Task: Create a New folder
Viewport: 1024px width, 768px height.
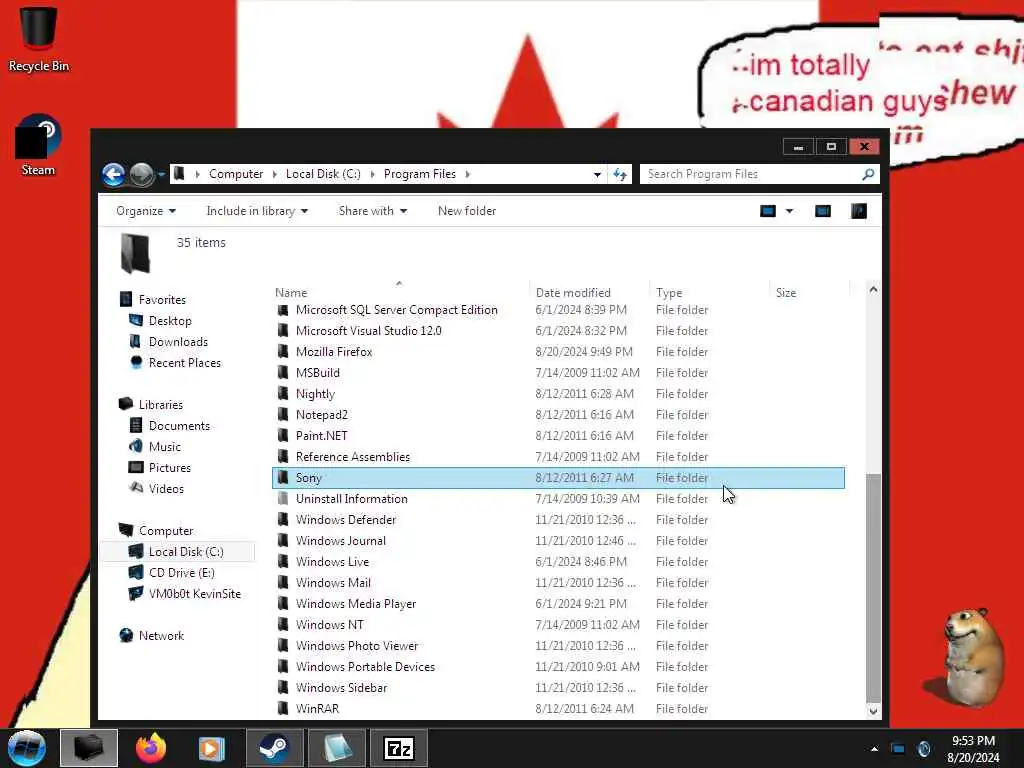Action: click(x=467, y=211)
